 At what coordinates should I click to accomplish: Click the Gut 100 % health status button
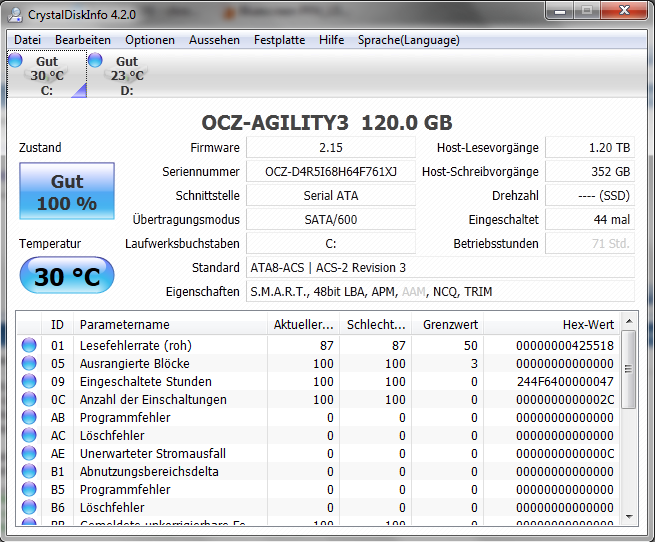(x=67, y=191)
